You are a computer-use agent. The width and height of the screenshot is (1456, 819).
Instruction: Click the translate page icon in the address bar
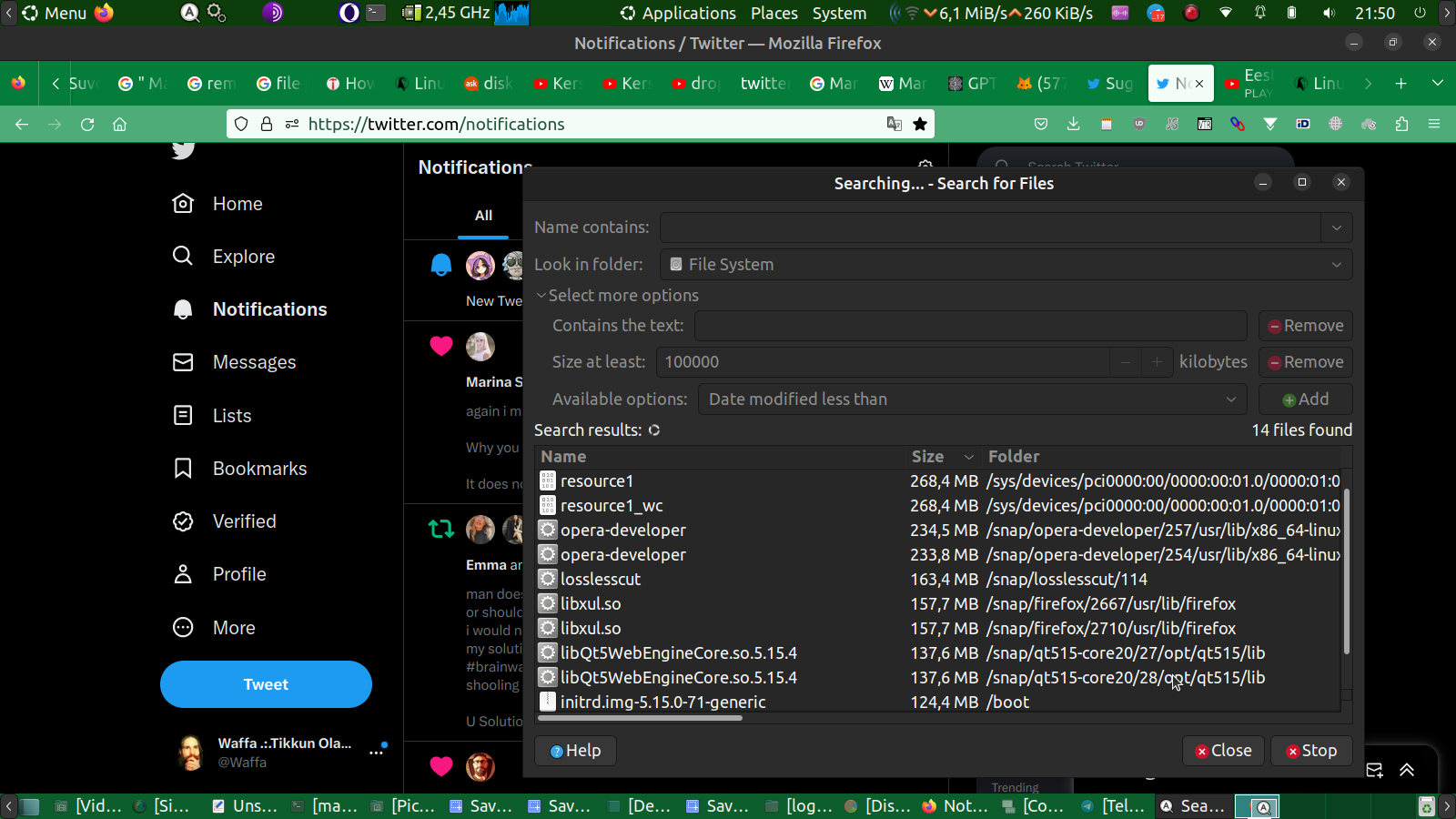tap(895, 124)
